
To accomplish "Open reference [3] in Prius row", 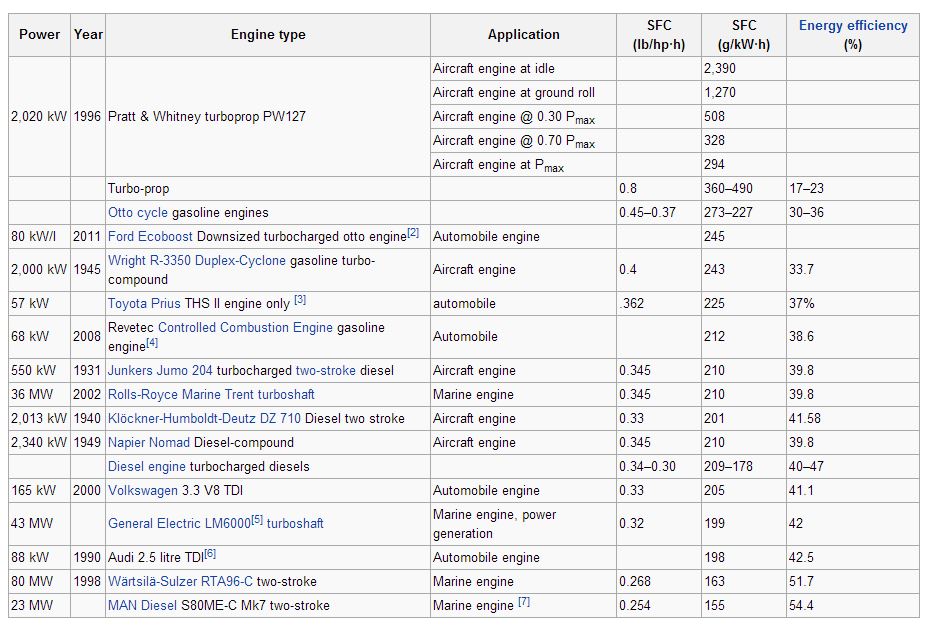I will [300, 300].
